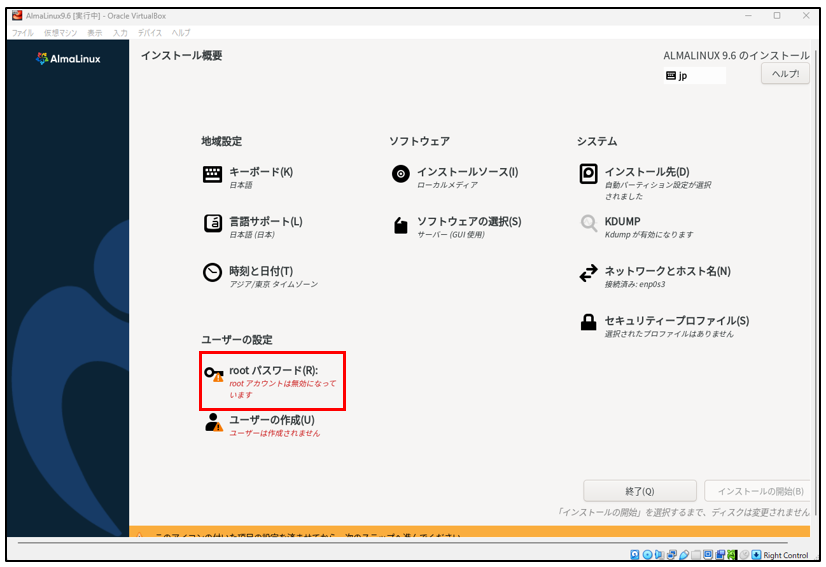Click the security profile padlock icon

point(589,323)
